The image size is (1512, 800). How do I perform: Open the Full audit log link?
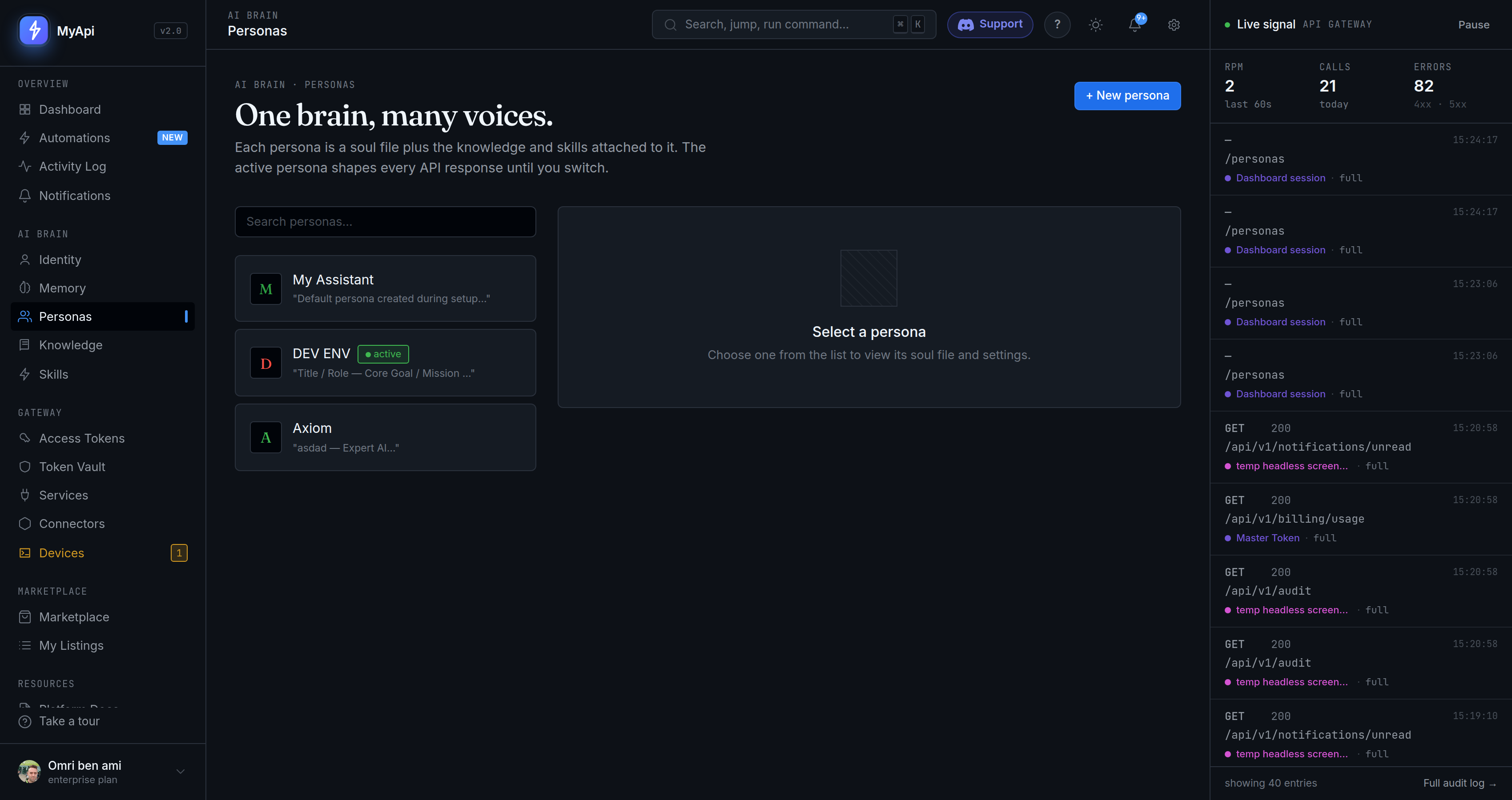(1460, 784)
